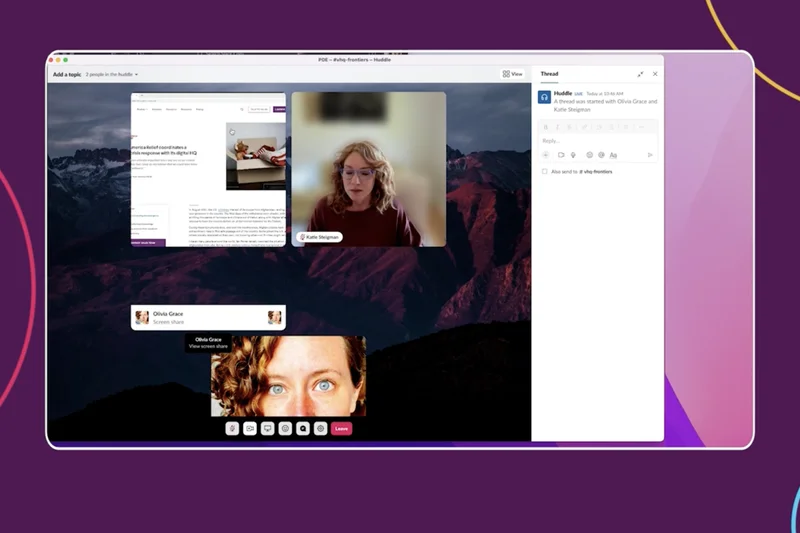This screenshot has height=533, width=800.
Task: Open the emoji picker in composer
Action: click(589, 155)
